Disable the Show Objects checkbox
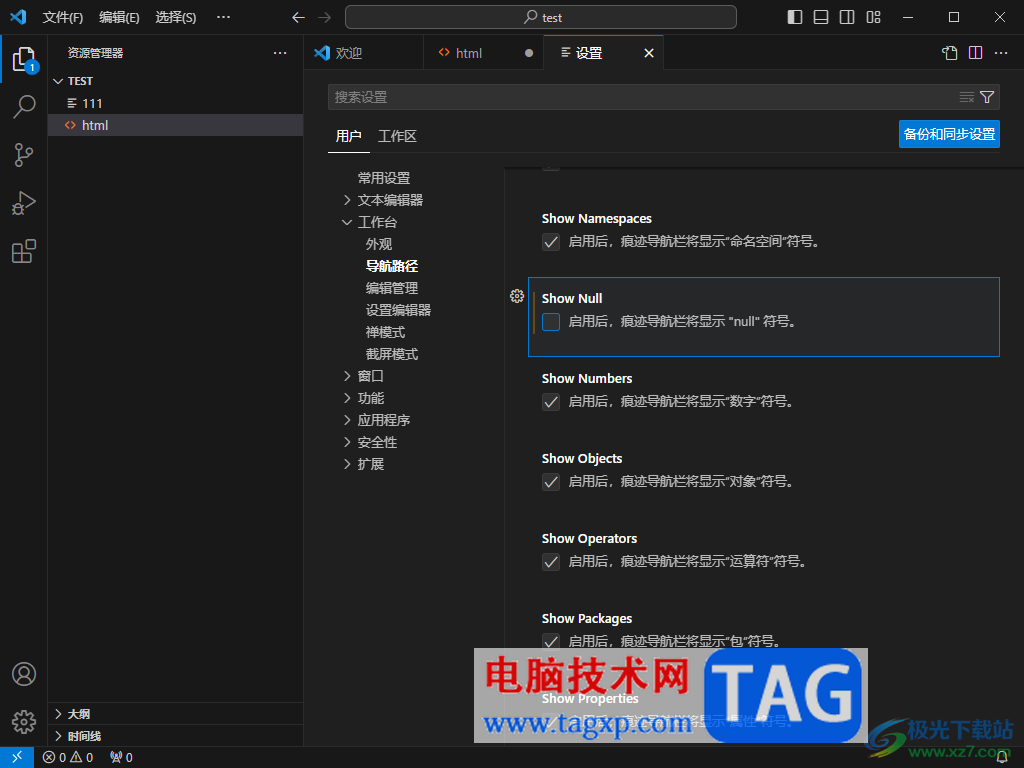Screen dimensions: 1024x768 click(551, 482)
